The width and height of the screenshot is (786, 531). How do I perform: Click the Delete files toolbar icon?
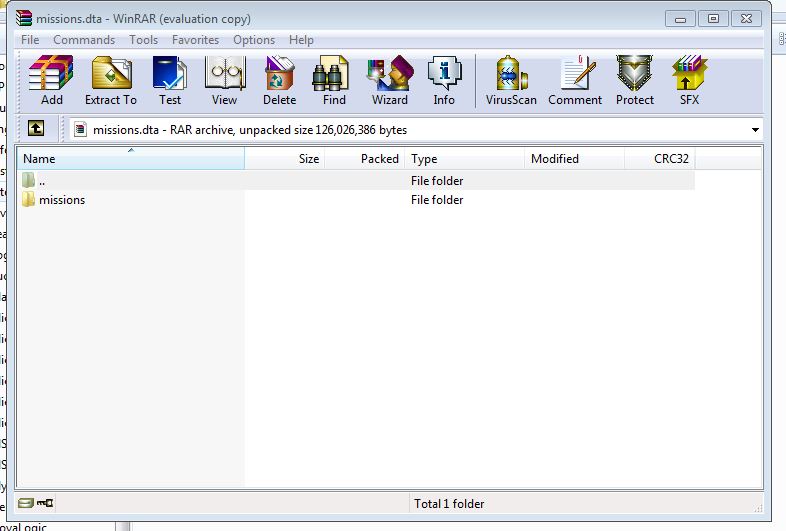[x=279, y=80]
